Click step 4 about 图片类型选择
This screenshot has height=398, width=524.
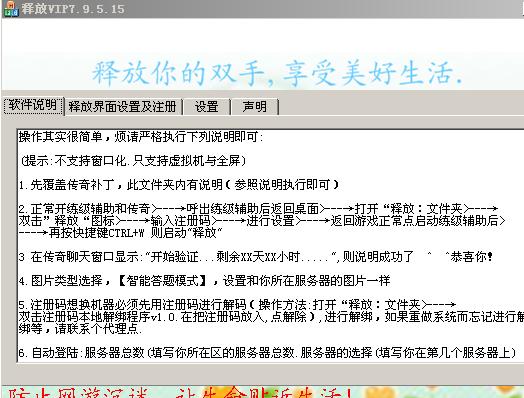pyautogui.click(x=205, y=280)
